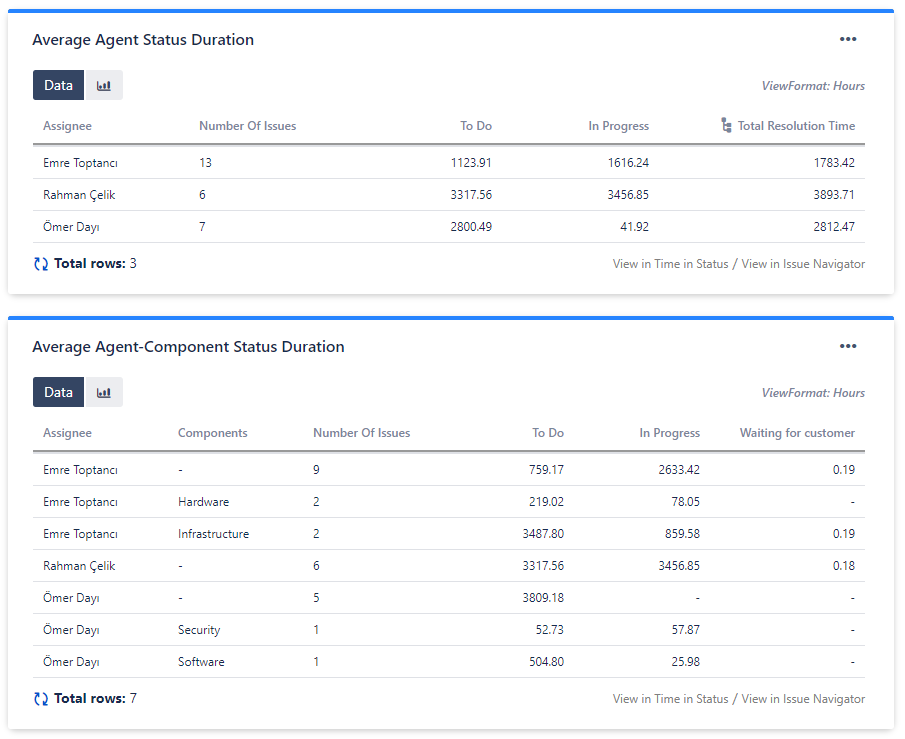Click the Hardware row's issue count 2

pos(316,501)
